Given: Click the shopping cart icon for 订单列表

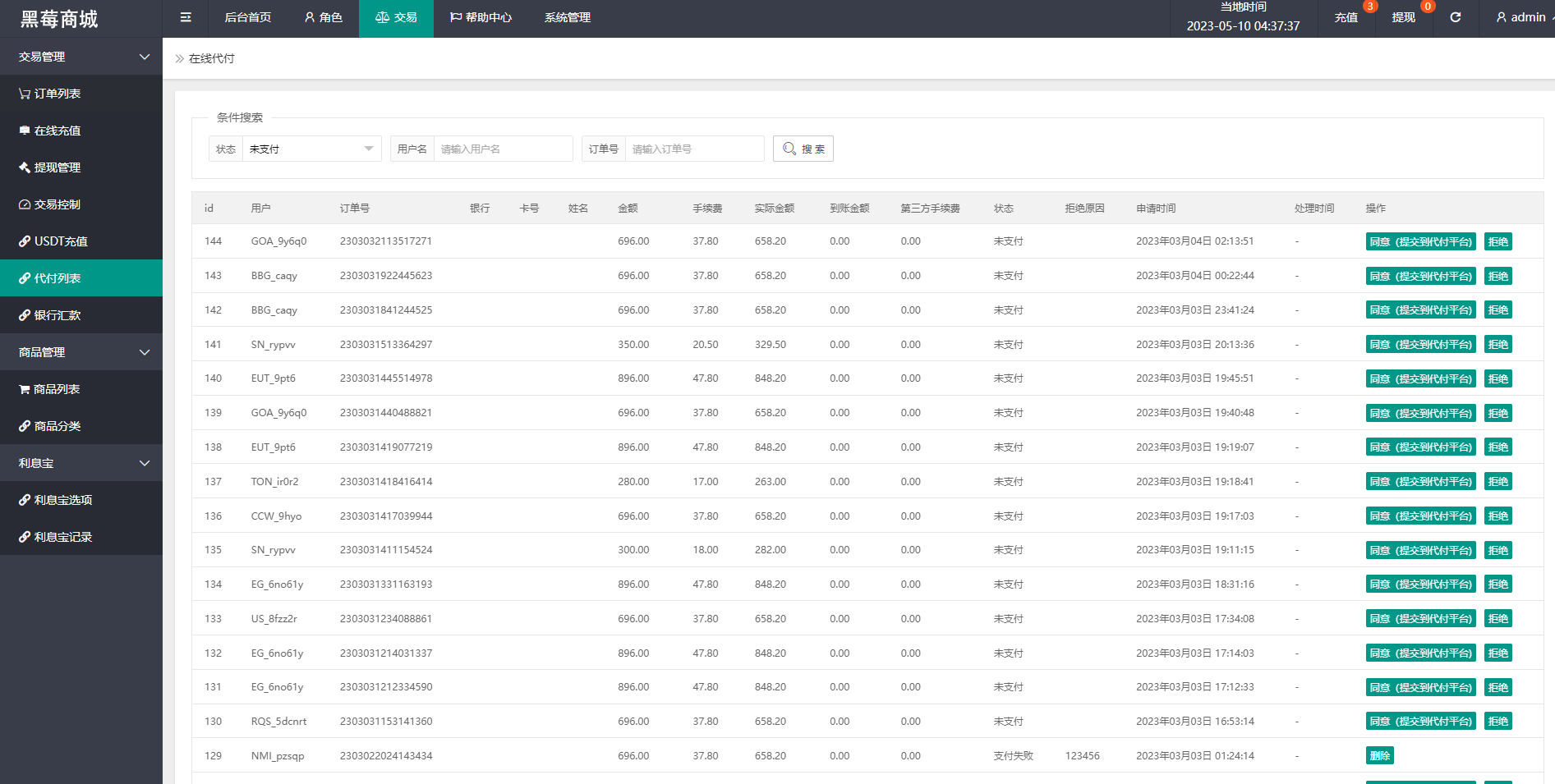Looking at the screenshot, I should pos(25,94).
